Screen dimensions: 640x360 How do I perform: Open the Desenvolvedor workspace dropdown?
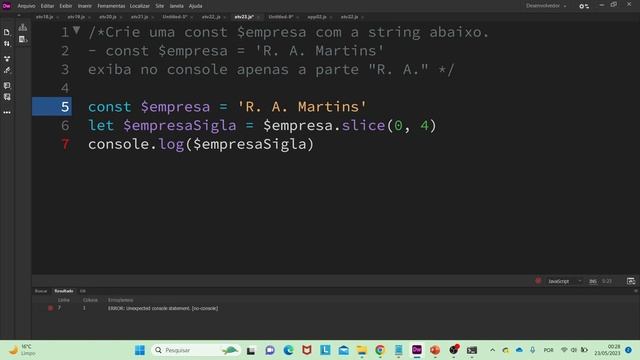click(x=546, y=6)
